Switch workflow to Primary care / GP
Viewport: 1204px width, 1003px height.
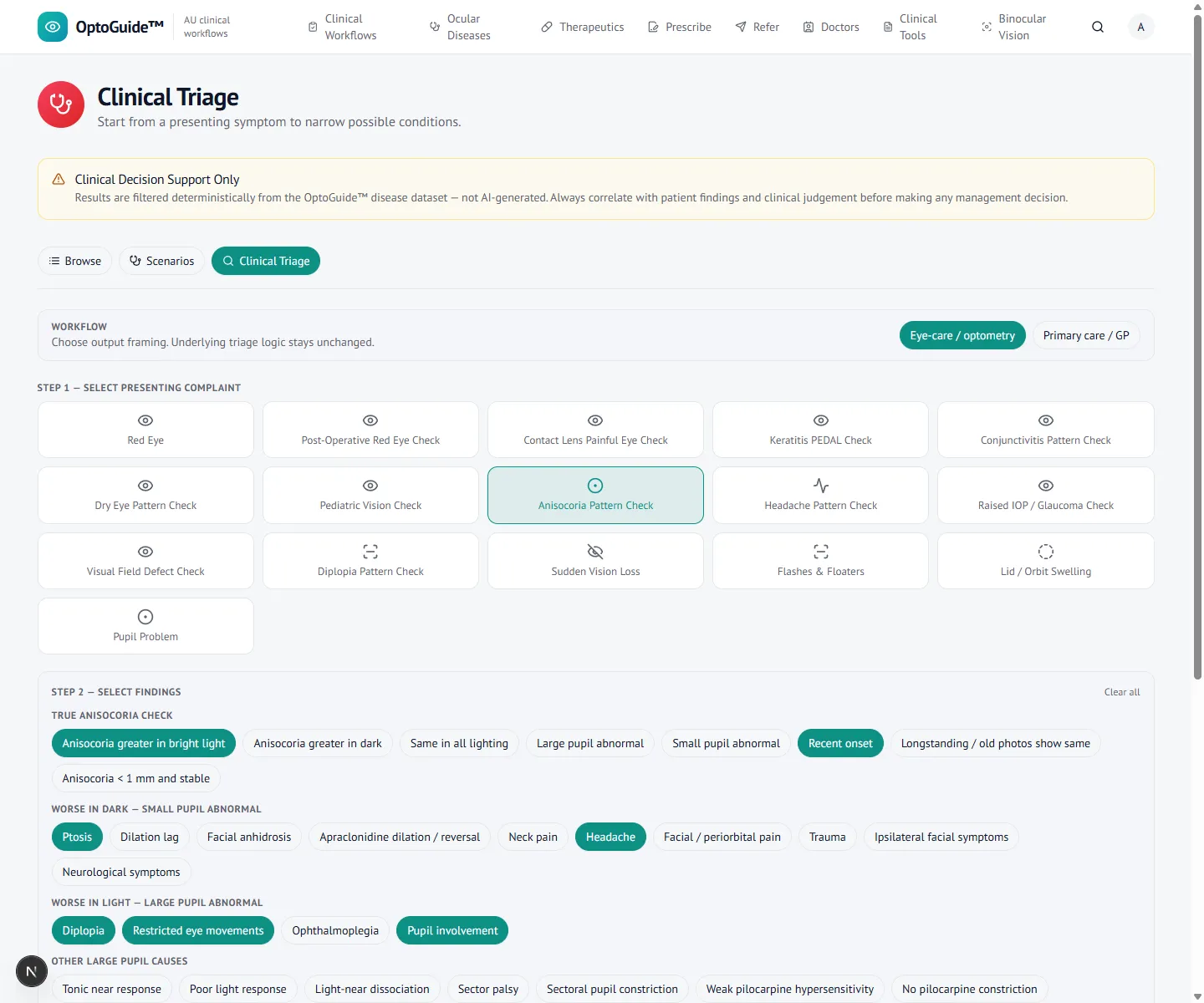point(1086,335)
